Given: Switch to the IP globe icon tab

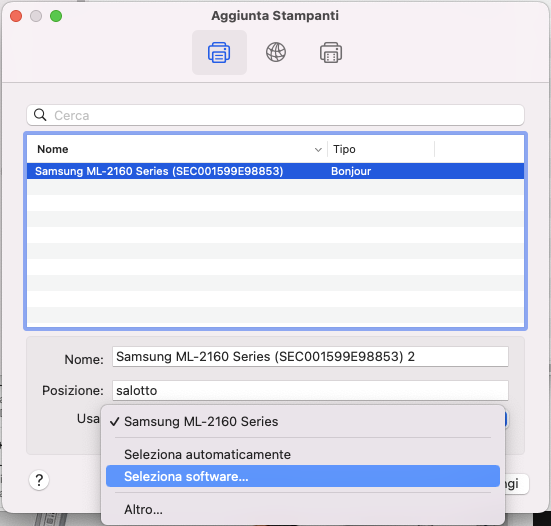Looking at the screenshot, I should [x=276, y=52].
